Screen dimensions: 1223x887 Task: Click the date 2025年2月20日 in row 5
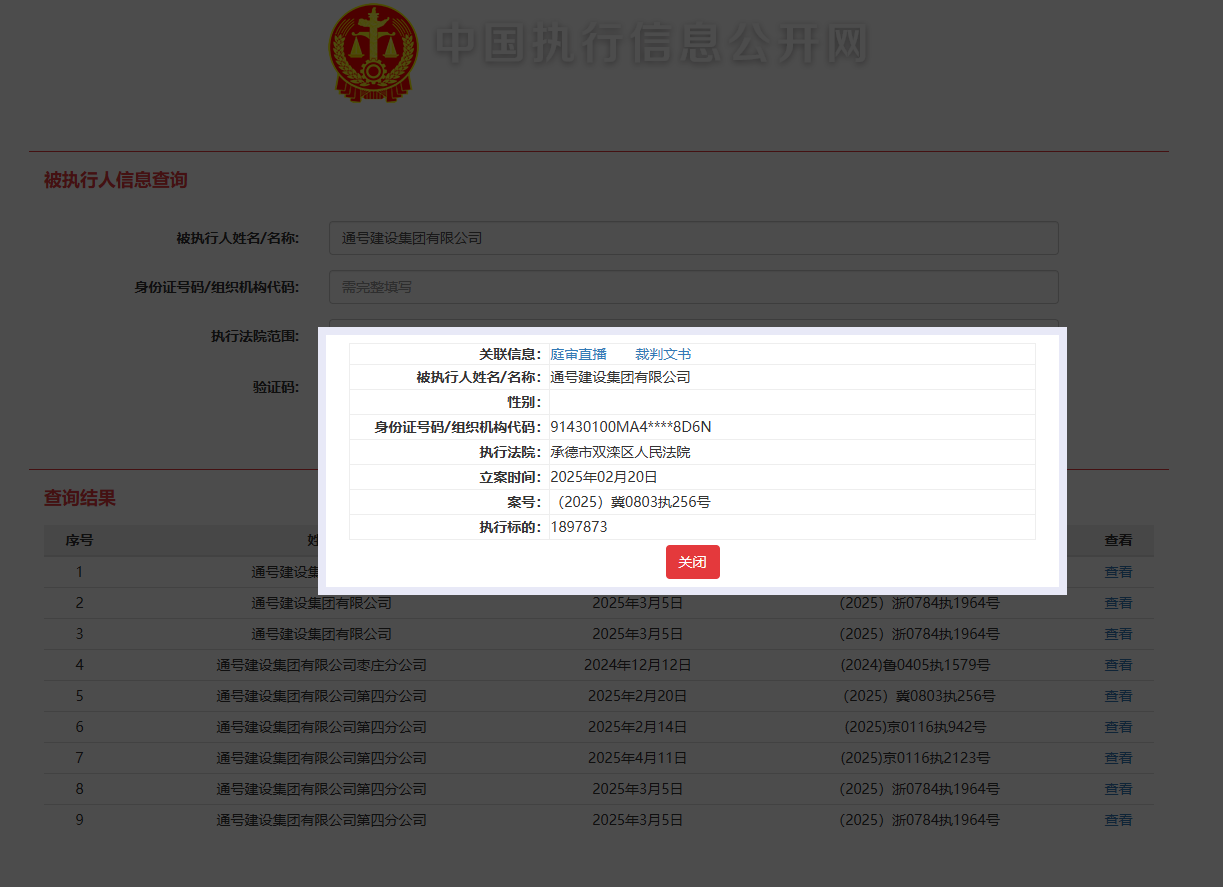(638, 696)
